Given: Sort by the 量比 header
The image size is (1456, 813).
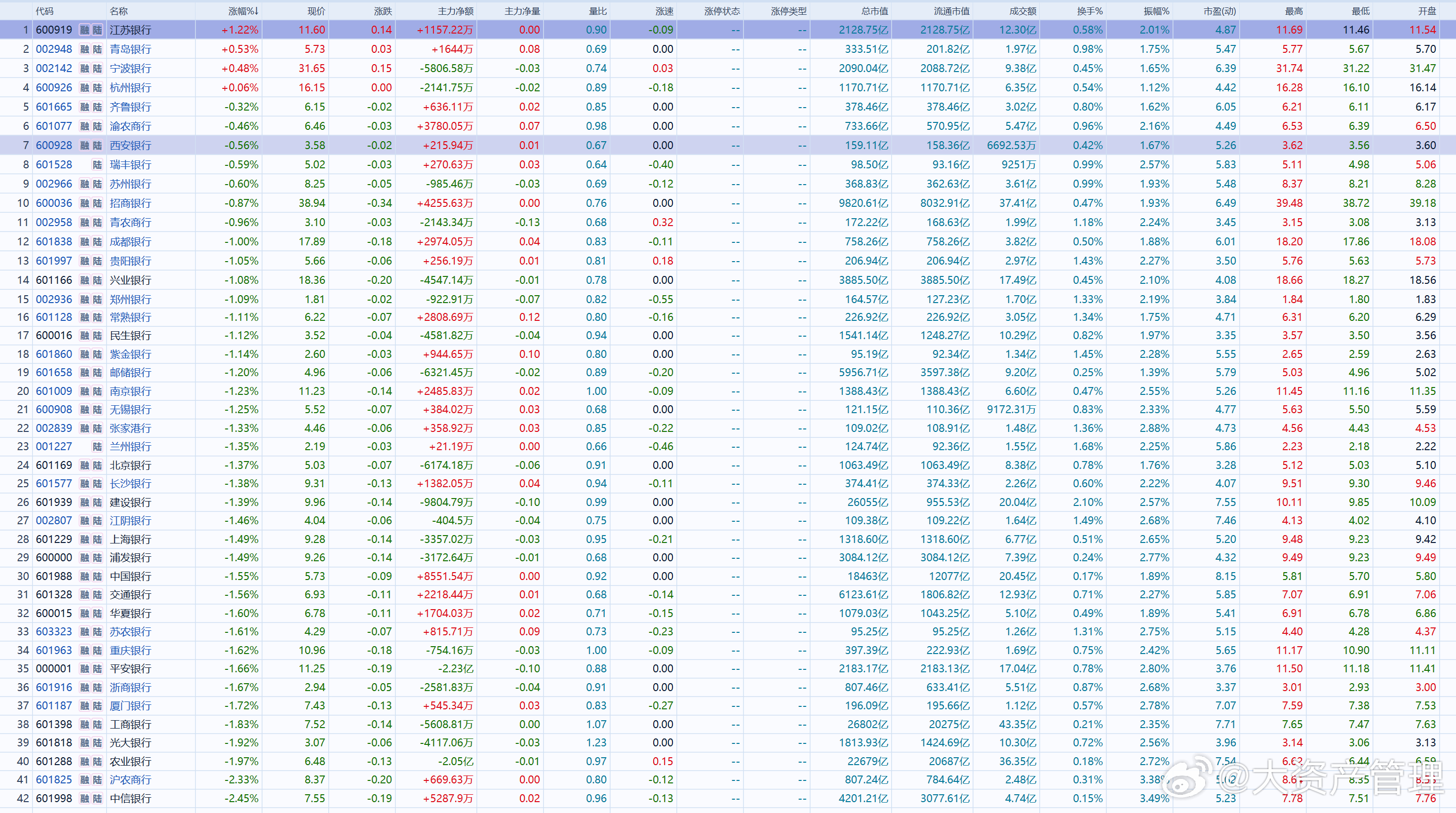Looking at the screenshot, I should coord(597,11).
